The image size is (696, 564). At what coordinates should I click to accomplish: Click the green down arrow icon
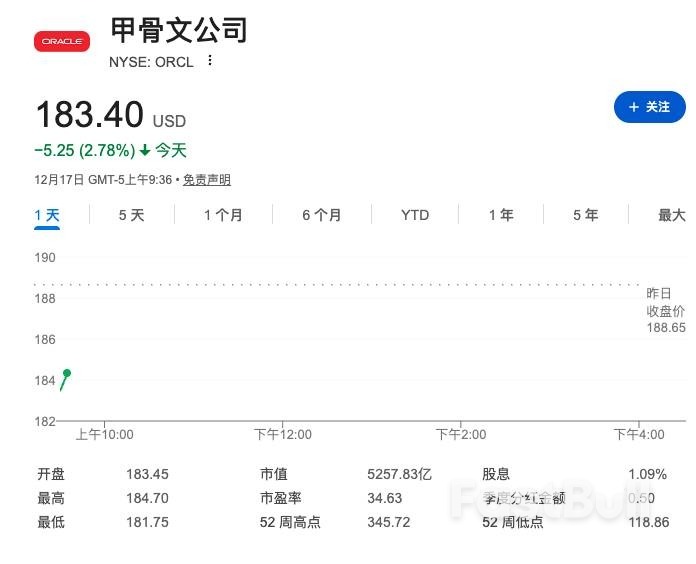145,151
